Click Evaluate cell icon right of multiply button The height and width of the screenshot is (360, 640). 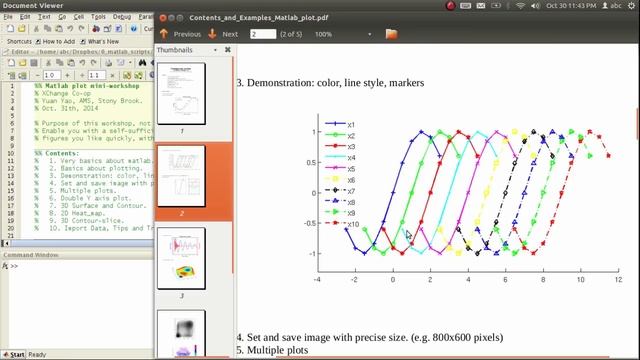tap(127, 76)
